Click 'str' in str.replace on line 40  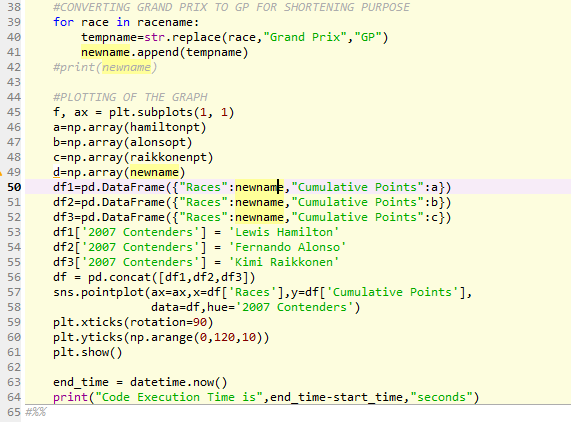click(154, 37)
